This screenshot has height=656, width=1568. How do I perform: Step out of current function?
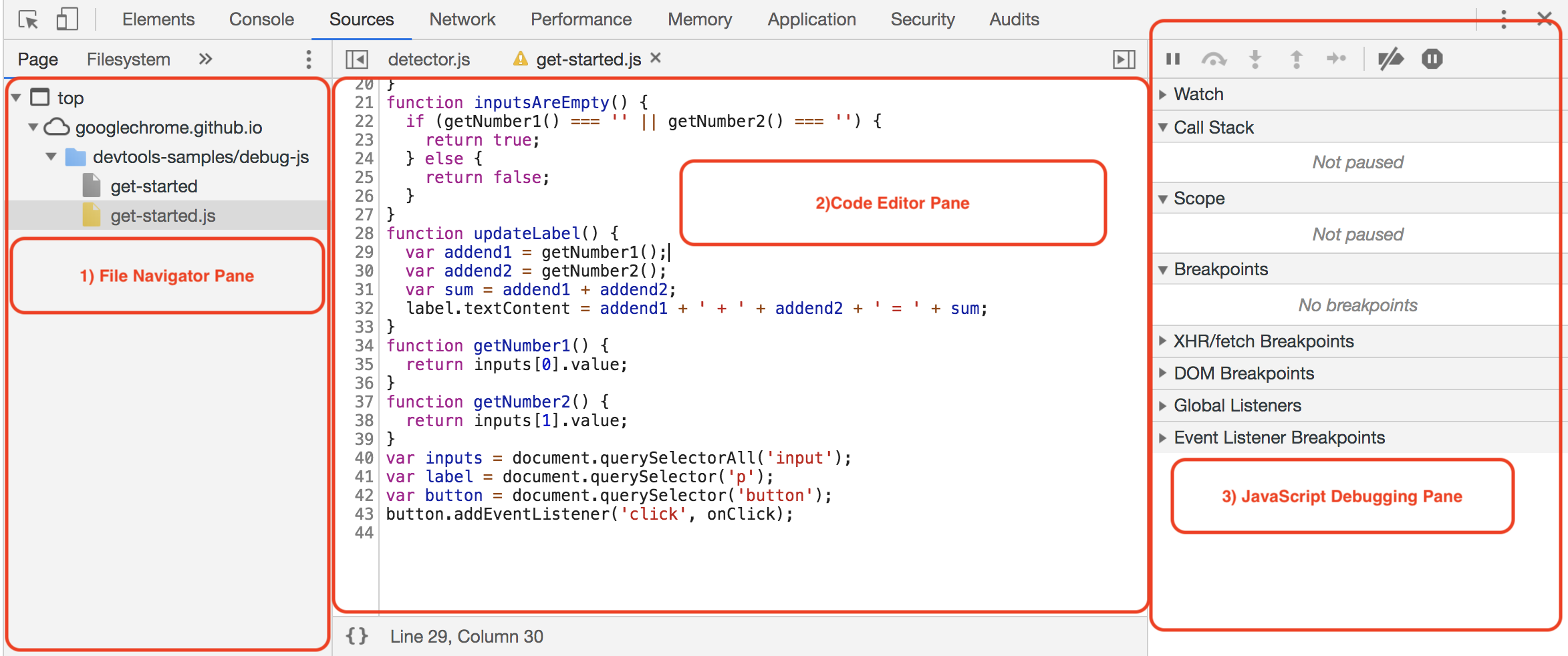pyautogui.click(x=1296, y=59)
